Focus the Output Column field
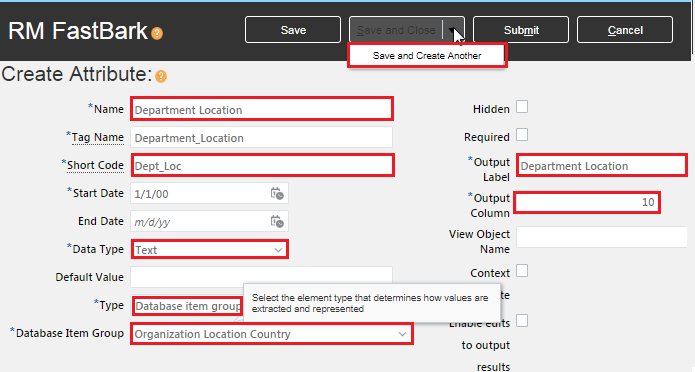 point(587,202)
